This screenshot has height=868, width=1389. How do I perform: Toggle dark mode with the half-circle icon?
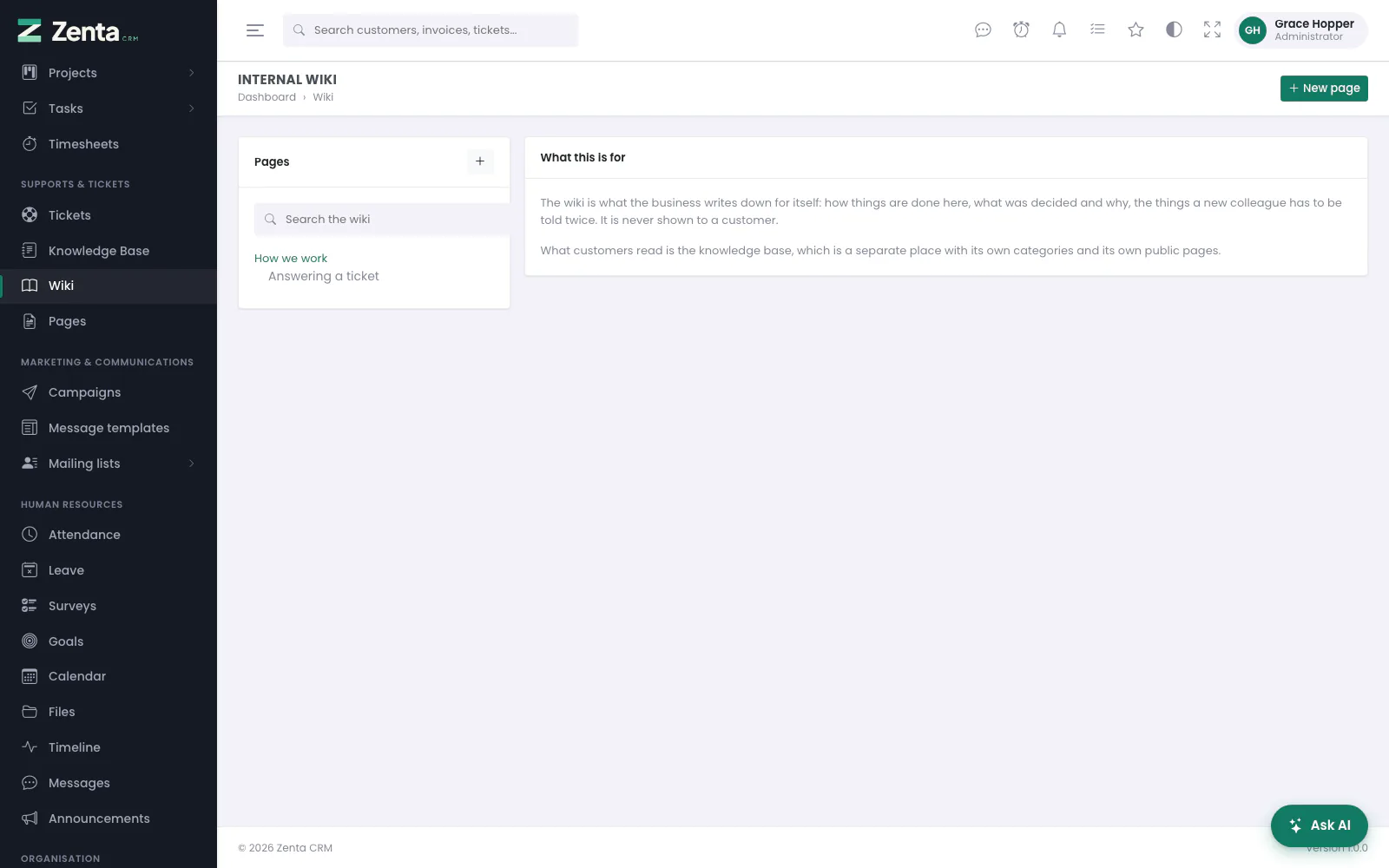pos(1174,30)
